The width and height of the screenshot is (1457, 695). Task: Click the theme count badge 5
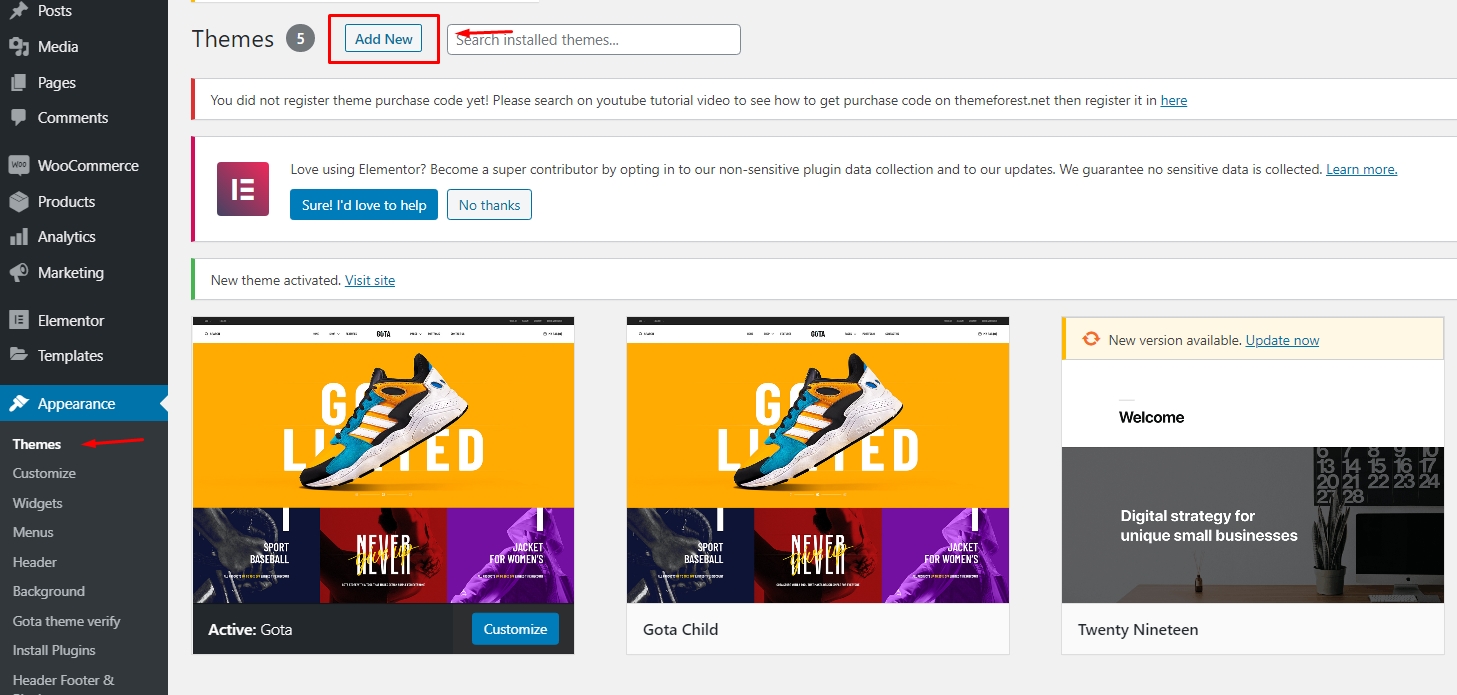click(x=300, y=39)
